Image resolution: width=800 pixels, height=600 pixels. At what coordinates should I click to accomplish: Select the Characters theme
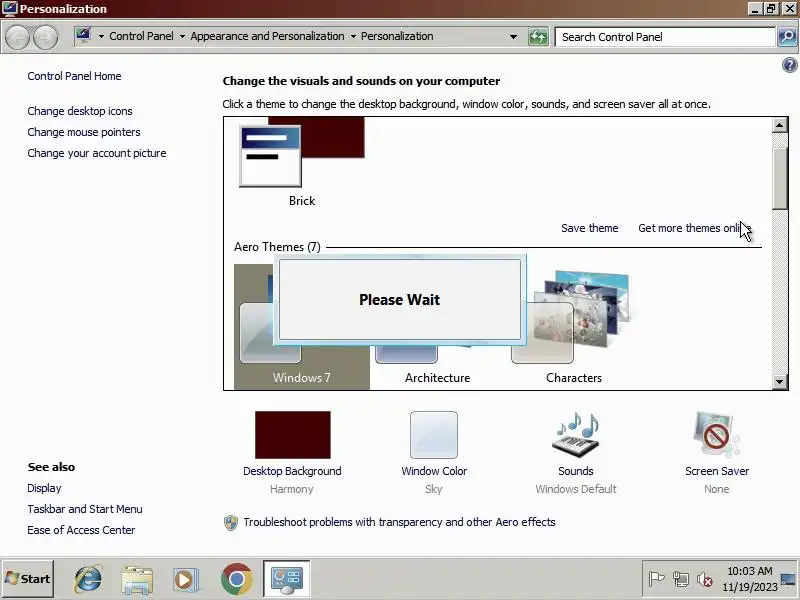574,327
